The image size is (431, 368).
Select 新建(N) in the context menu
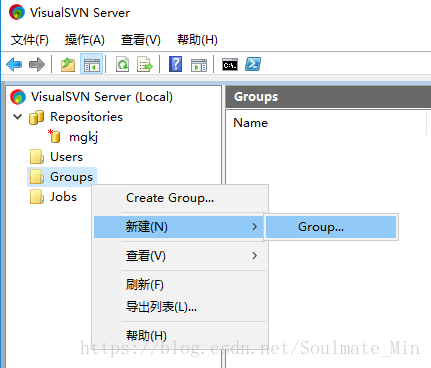(x=179, y=227)
